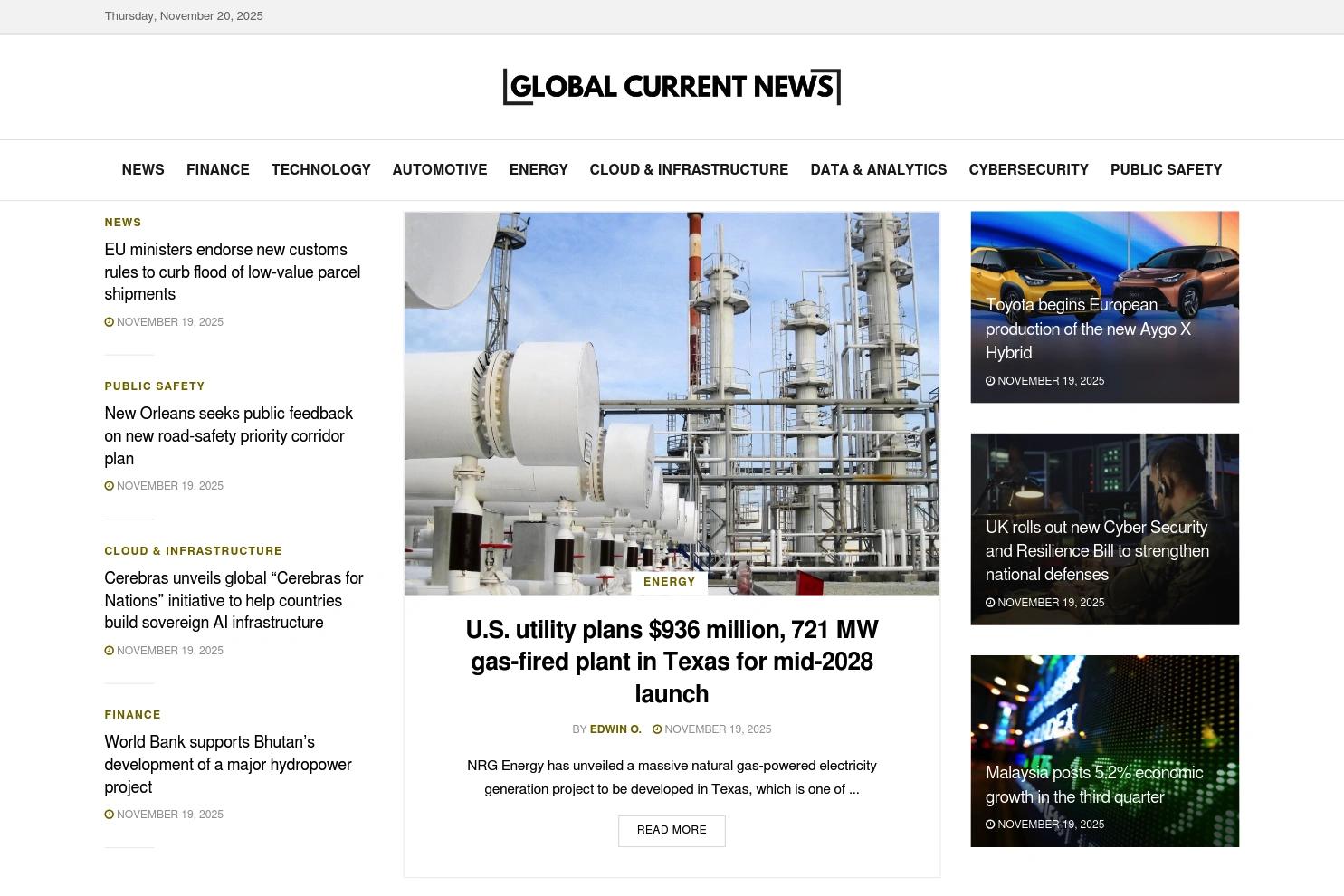Select the Cybersecurity menu item
The image size is (1344, 896).
coord(1029,170)
